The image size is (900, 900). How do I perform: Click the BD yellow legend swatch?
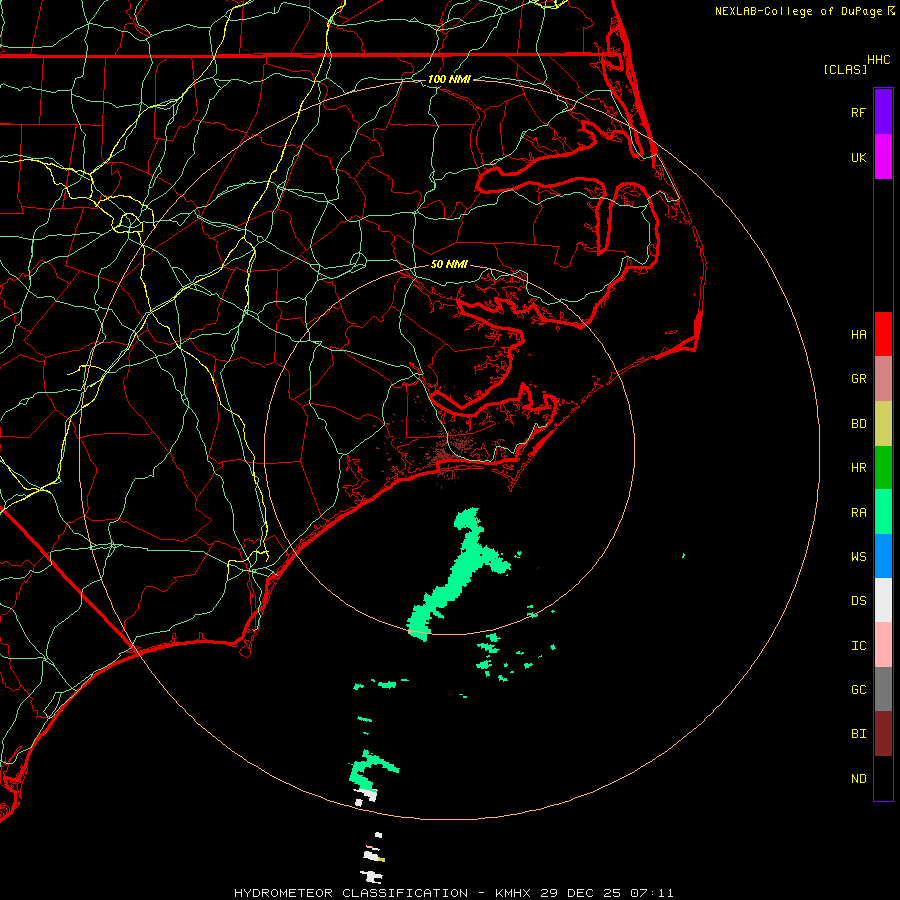[x=883, y=424]
